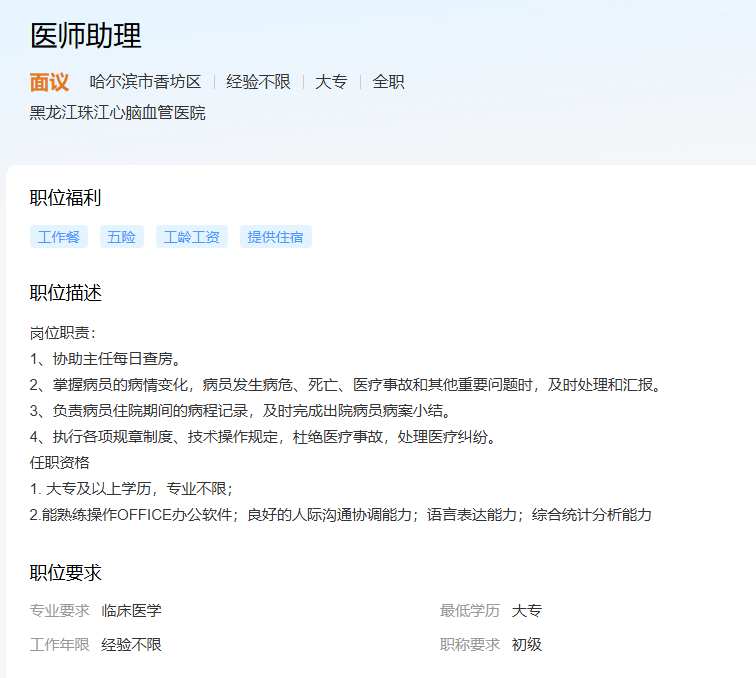Click the 临床医学 value beside 专业要求
This screenshot has height=678, width=756.
pos(131,610)
